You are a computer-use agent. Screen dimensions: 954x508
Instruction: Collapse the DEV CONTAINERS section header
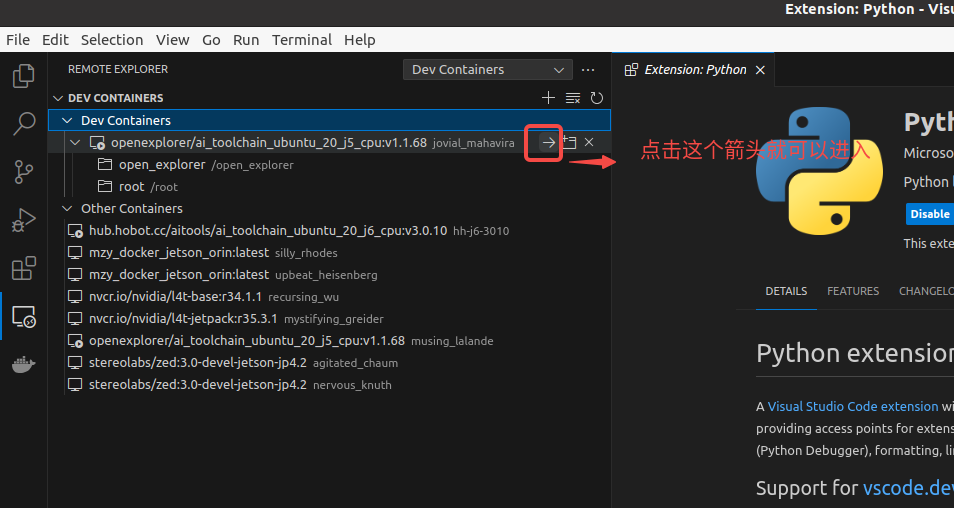coord(115,98)
